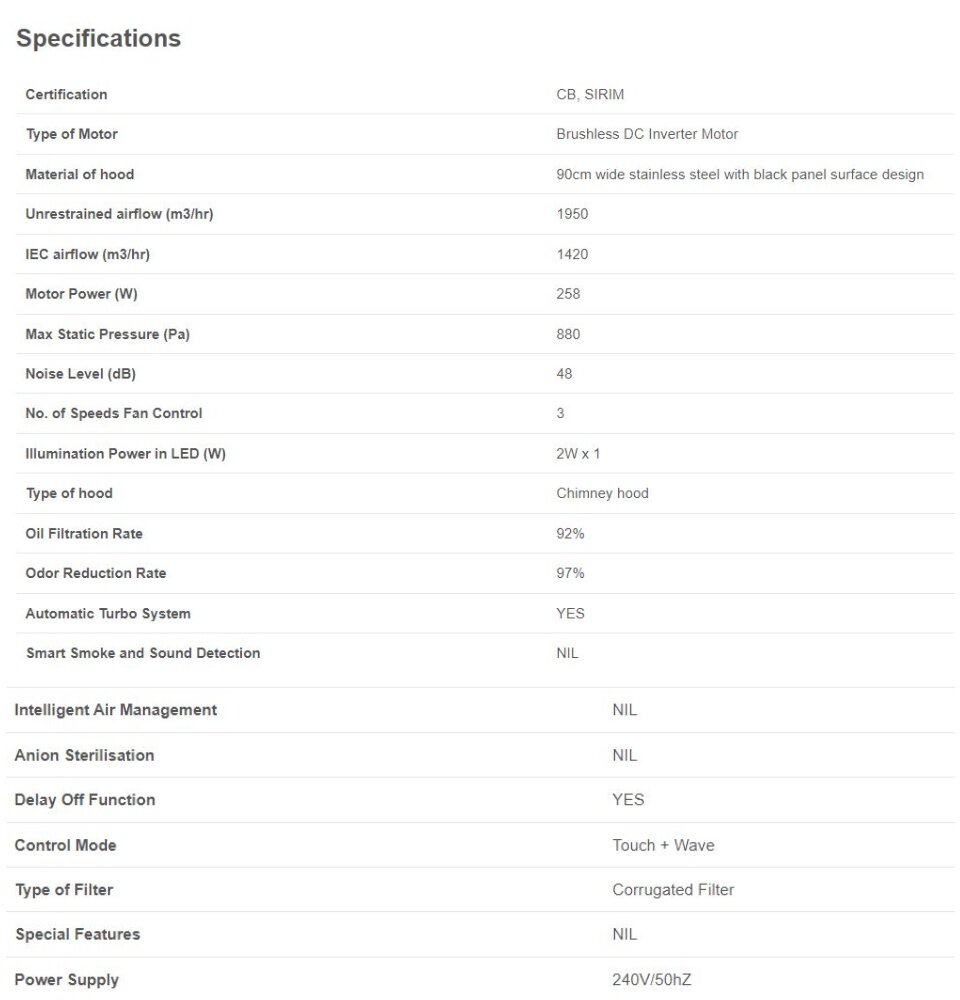Click the Specifications heading
This screenshot has width=960, height=1000.
point(98,38)
